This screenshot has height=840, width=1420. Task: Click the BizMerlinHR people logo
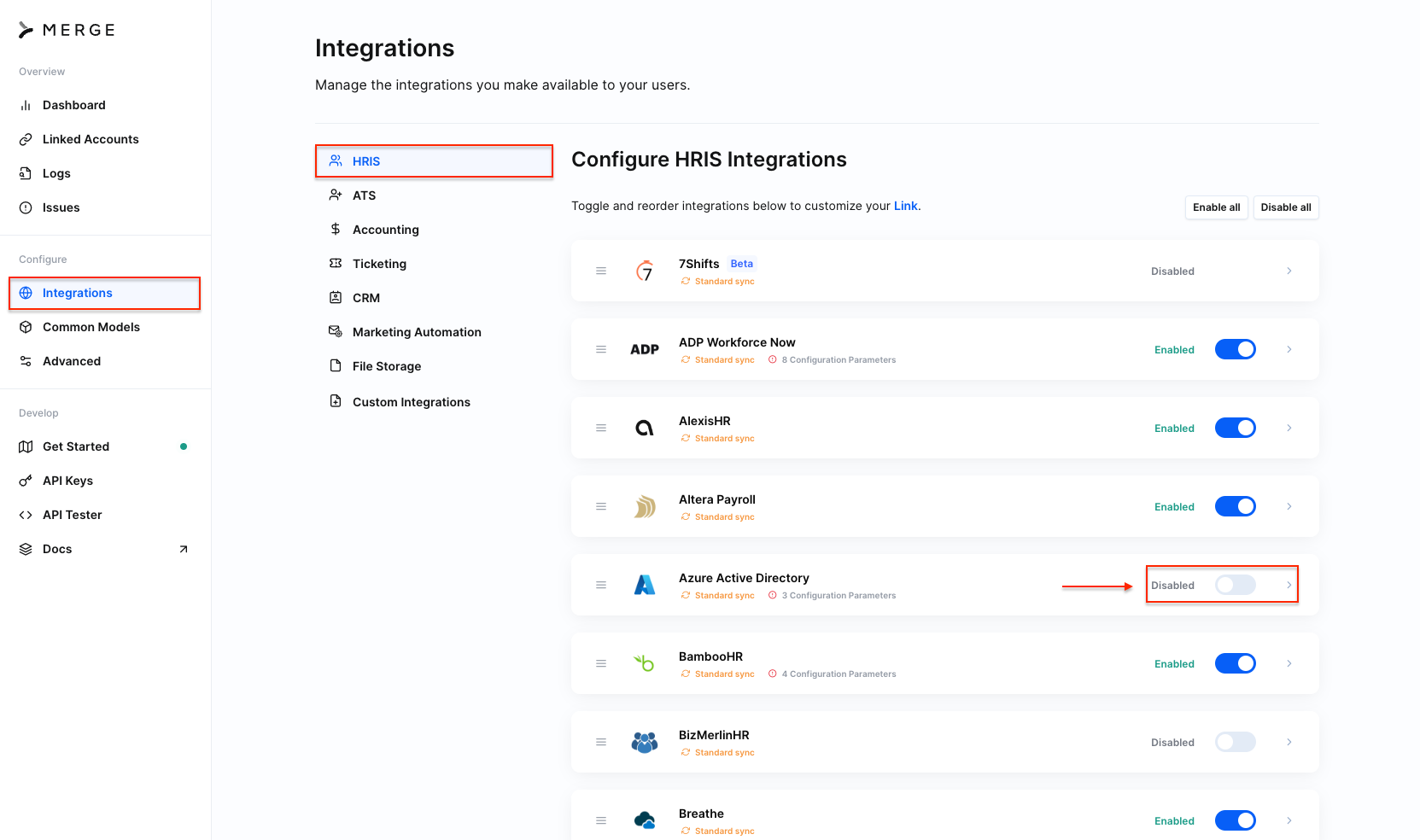pyautogui.click(x=645, y=742)
